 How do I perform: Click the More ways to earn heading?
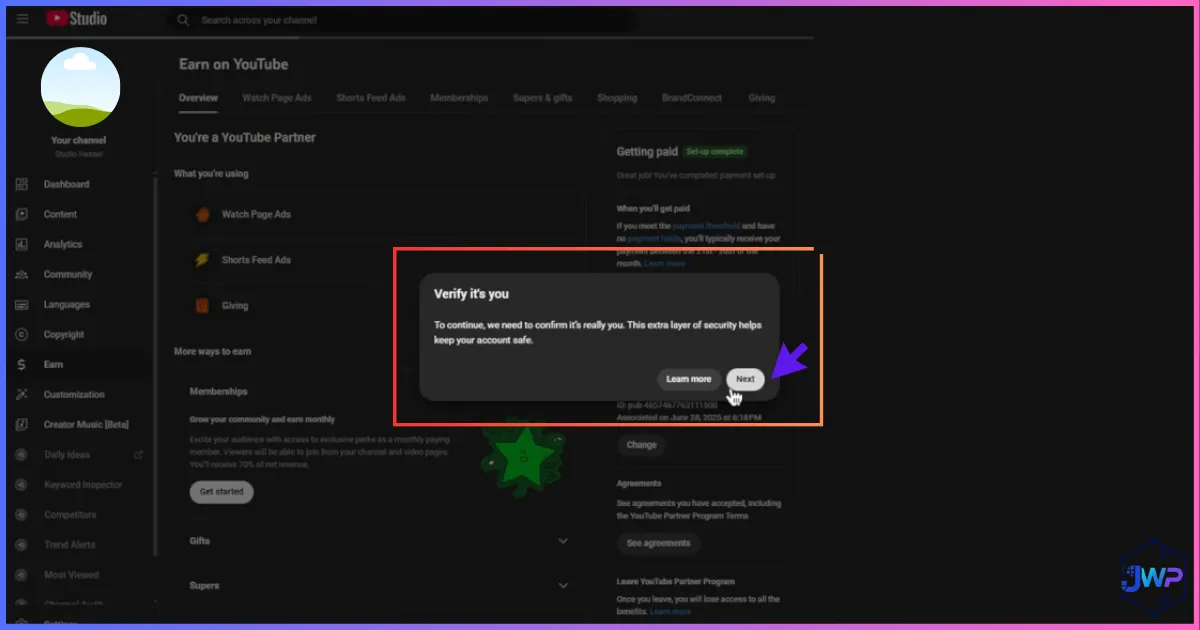(x=213, y=352)
